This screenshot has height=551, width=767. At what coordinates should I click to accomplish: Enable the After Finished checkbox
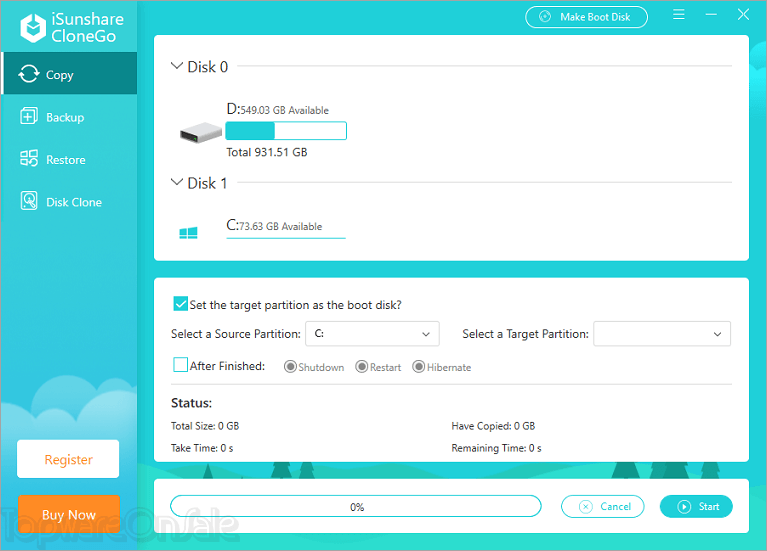(x=180, y=365)
